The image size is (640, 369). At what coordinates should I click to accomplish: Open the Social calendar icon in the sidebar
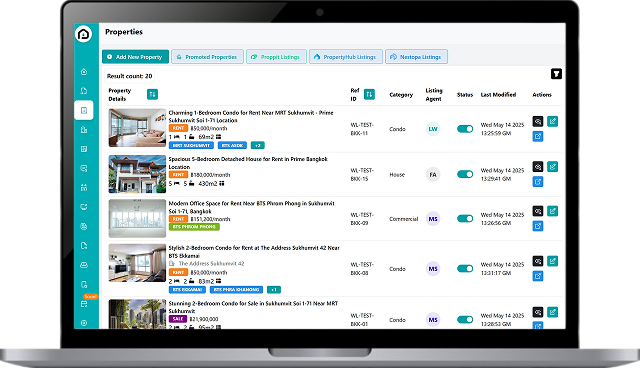[84, 304]
